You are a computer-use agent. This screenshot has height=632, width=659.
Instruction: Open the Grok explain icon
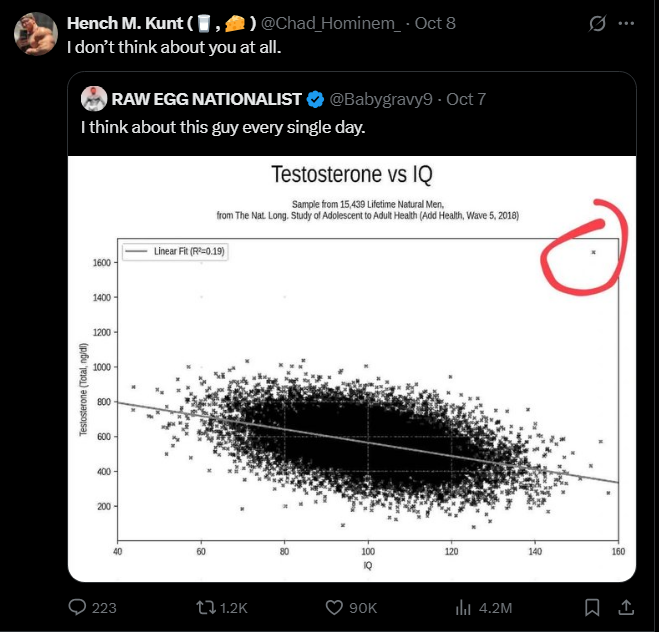tap(597, 23)
